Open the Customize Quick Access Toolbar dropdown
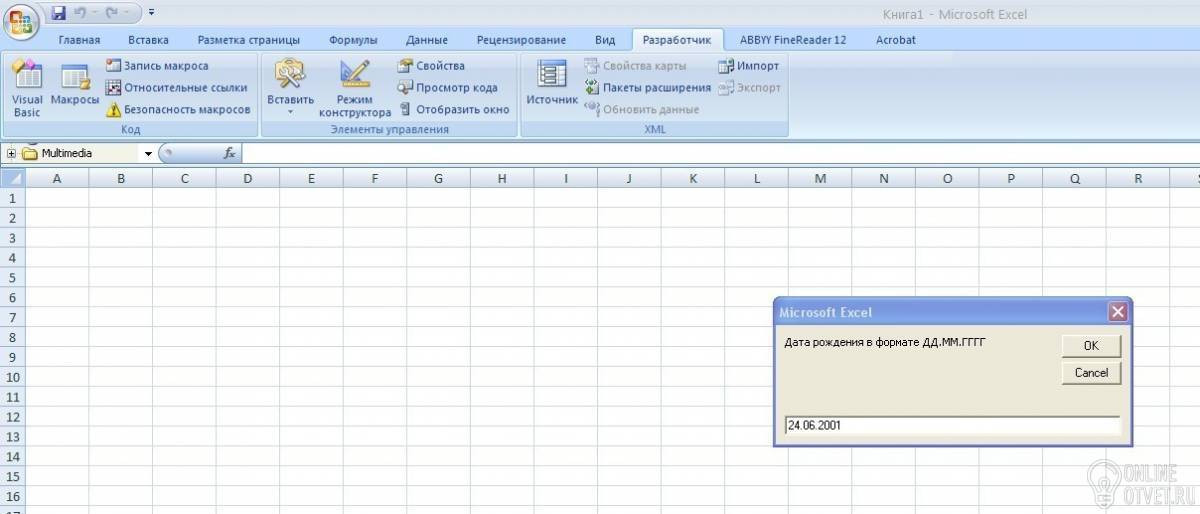 (x=151, y=13)
